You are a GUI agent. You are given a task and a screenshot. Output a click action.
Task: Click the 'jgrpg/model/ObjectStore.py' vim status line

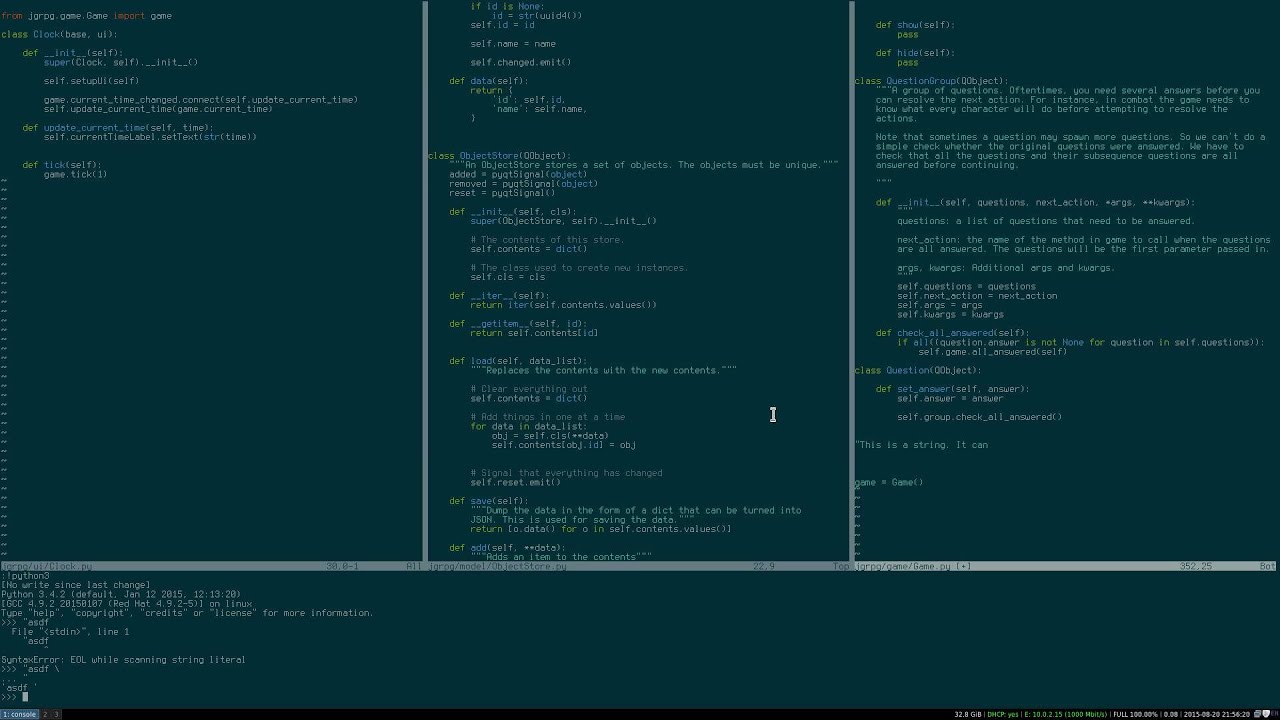click(640, 566)
